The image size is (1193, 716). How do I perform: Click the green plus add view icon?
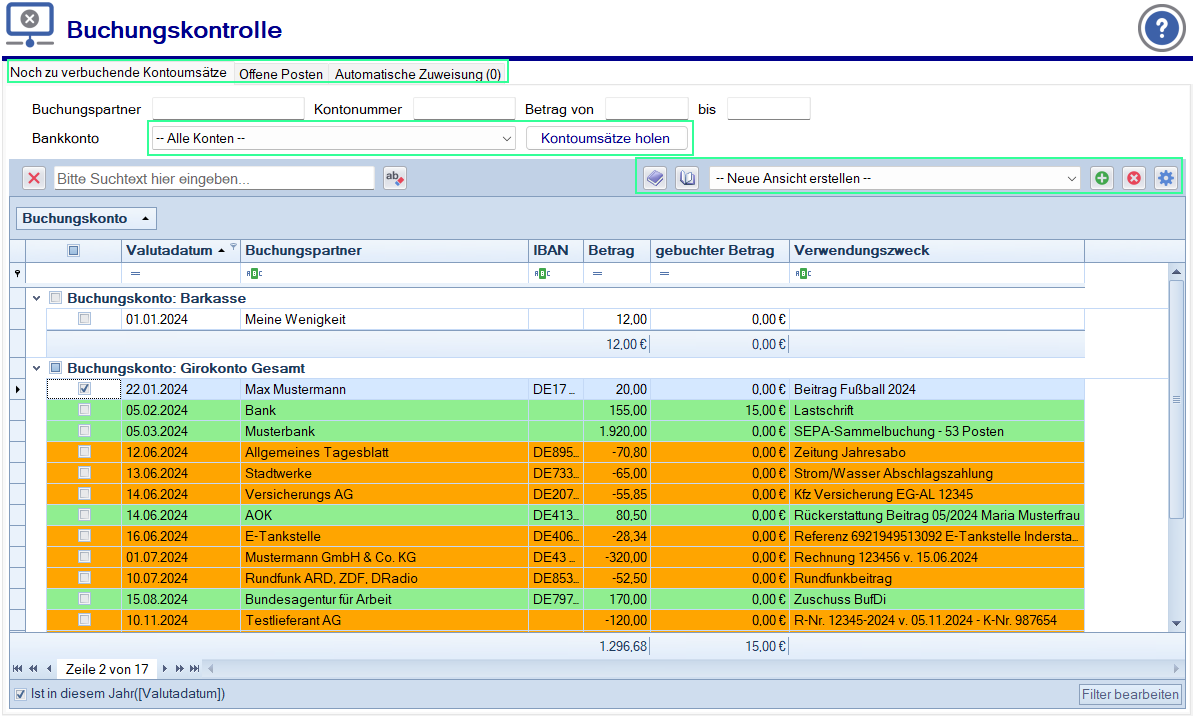tap(1101, 178)
